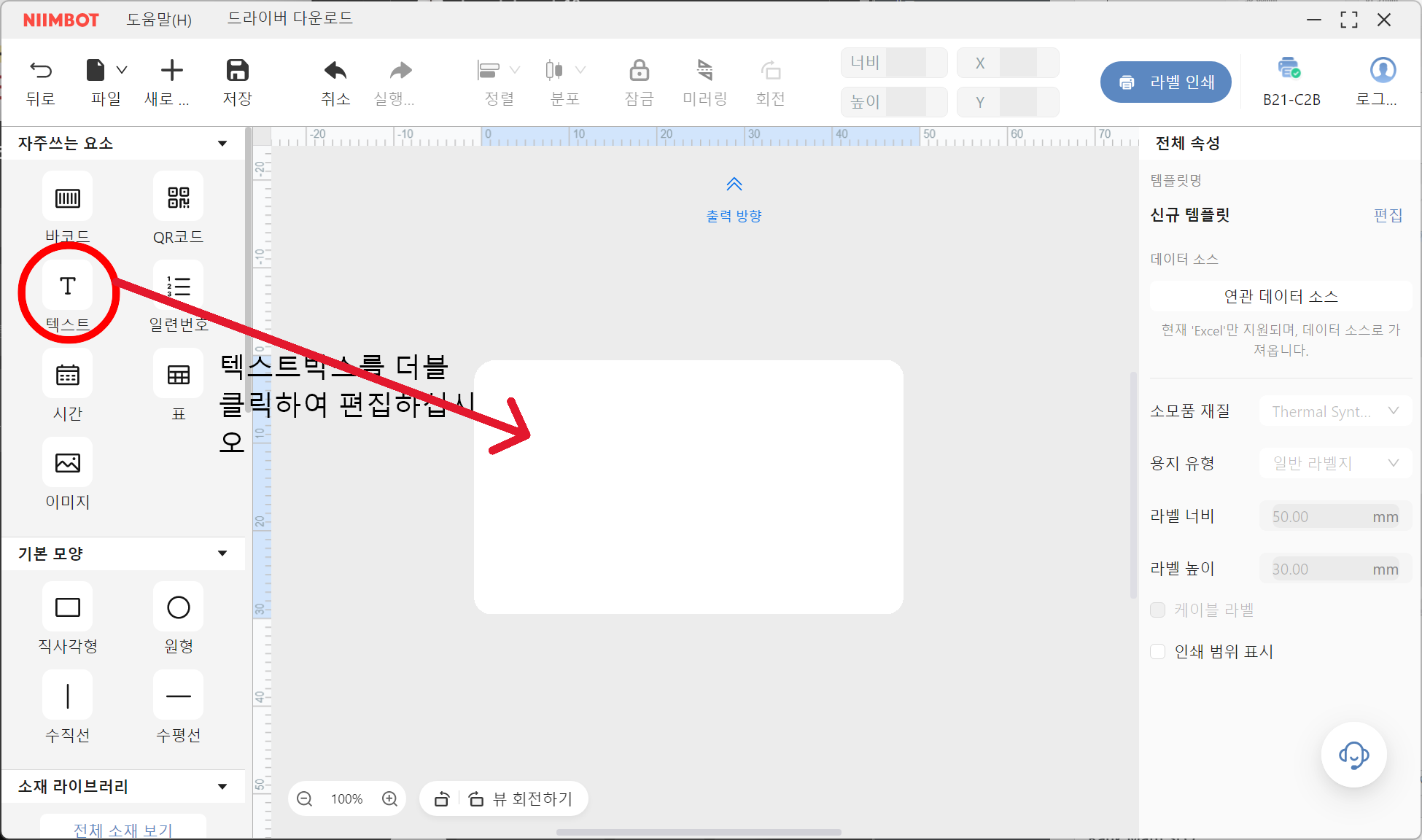Screen dimensions: 1422x840
Task: Add a 원형 (circle) shape
Action: point(178,607)
